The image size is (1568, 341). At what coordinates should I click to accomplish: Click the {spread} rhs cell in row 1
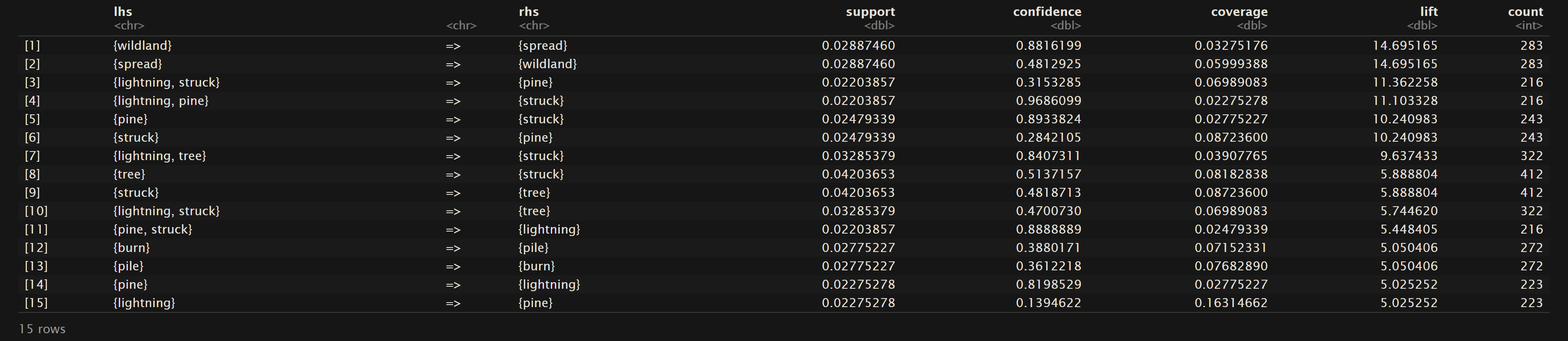click(542, 46)
